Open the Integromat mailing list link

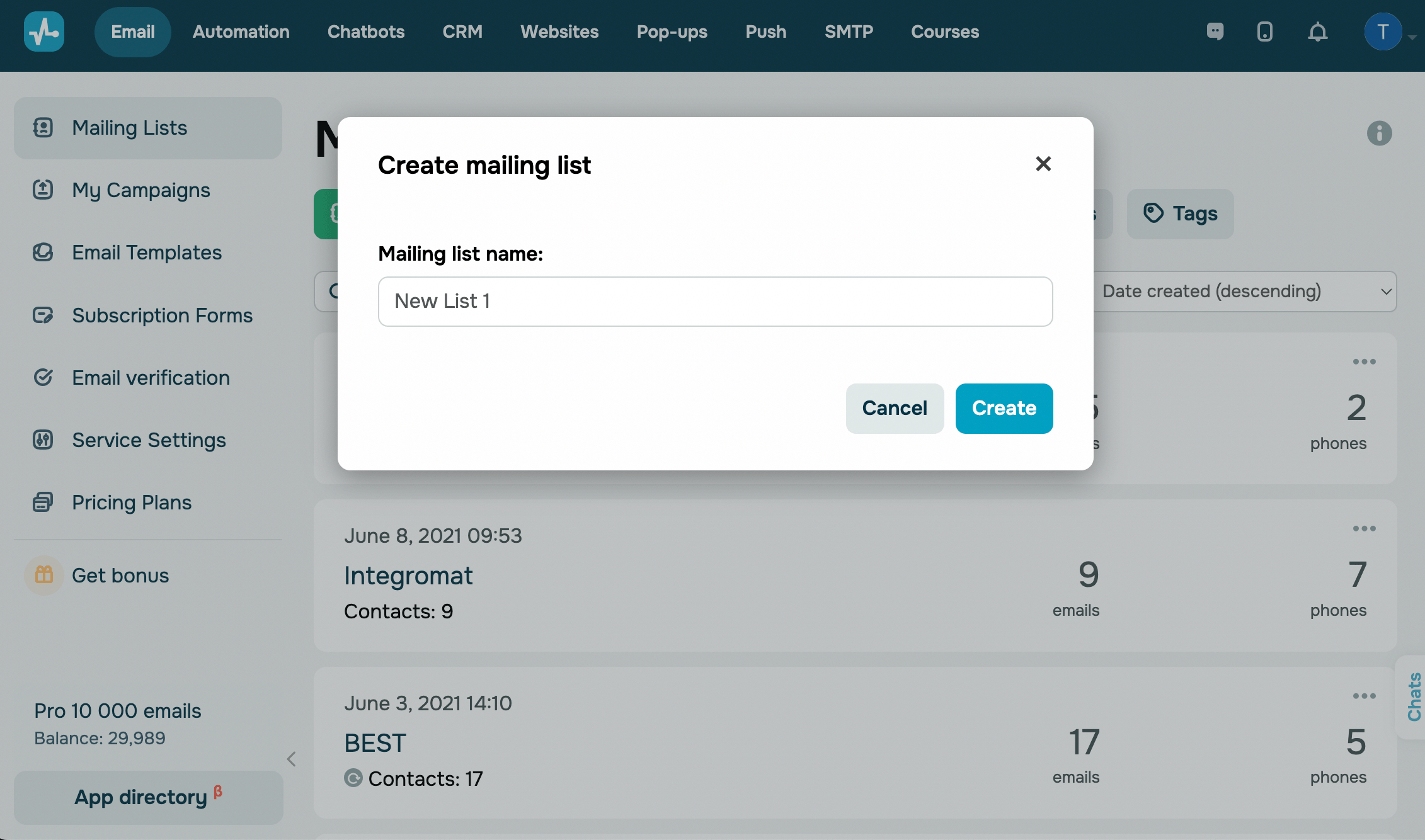click(x=408, y=576)
